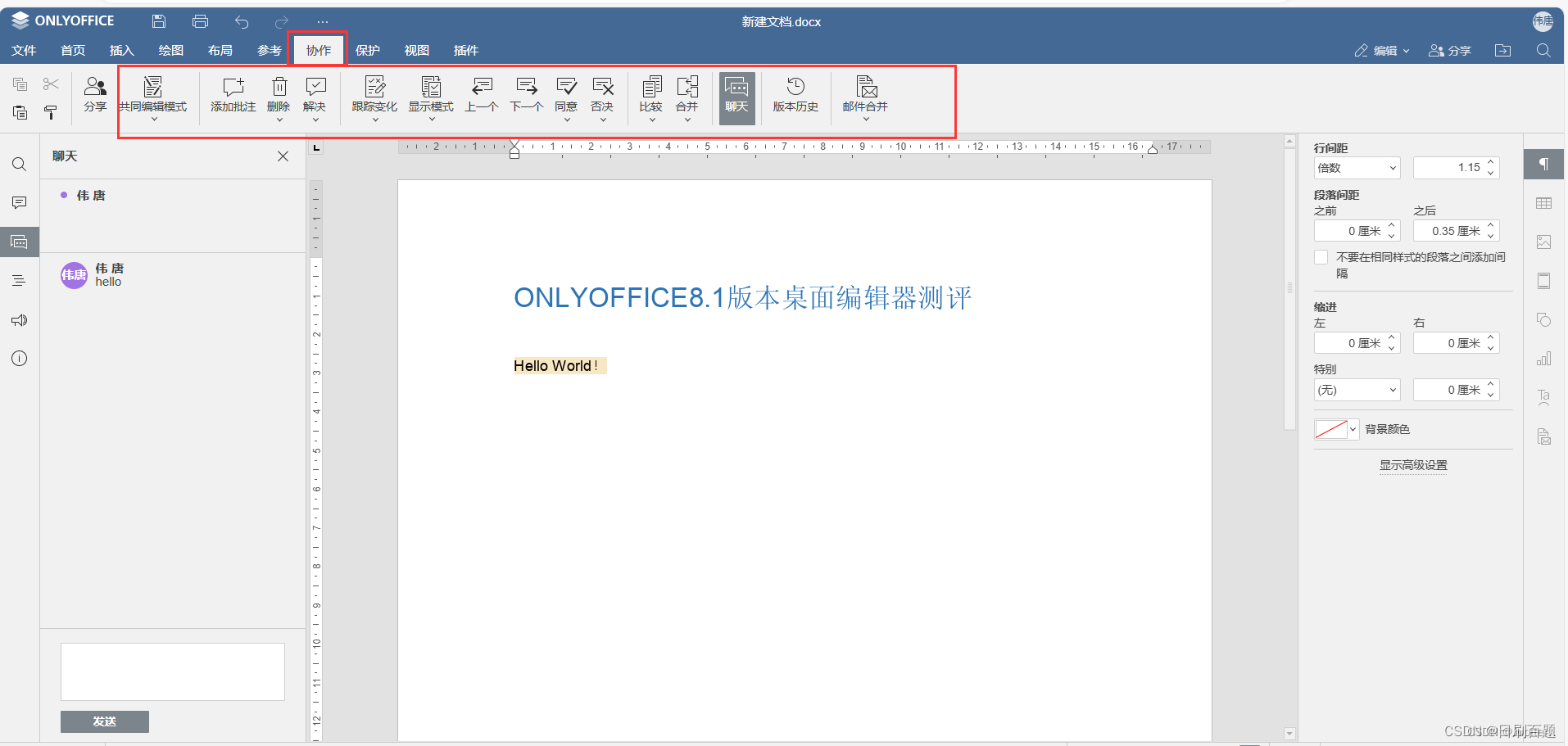Switch to the 视图 ribbon tab
Screen dimensions: 1568x746
coord(416,50)
